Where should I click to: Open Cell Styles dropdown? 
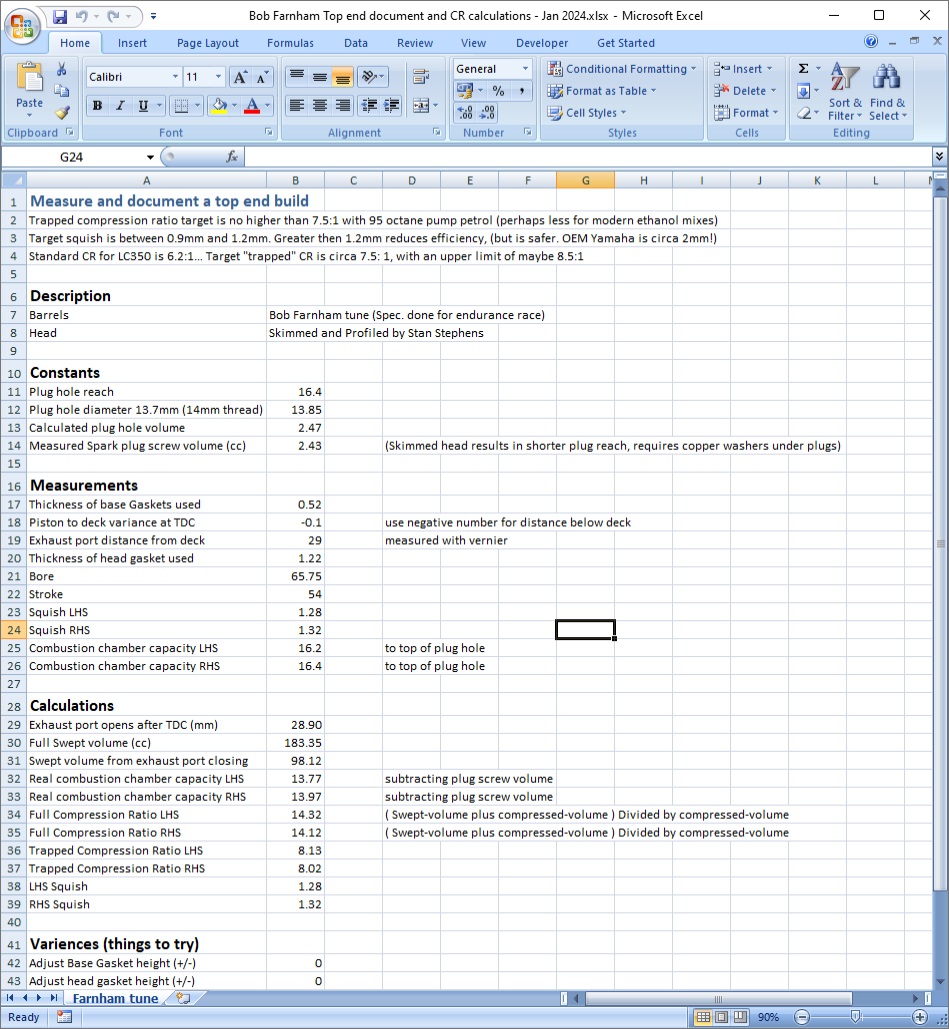coord(587,113)
